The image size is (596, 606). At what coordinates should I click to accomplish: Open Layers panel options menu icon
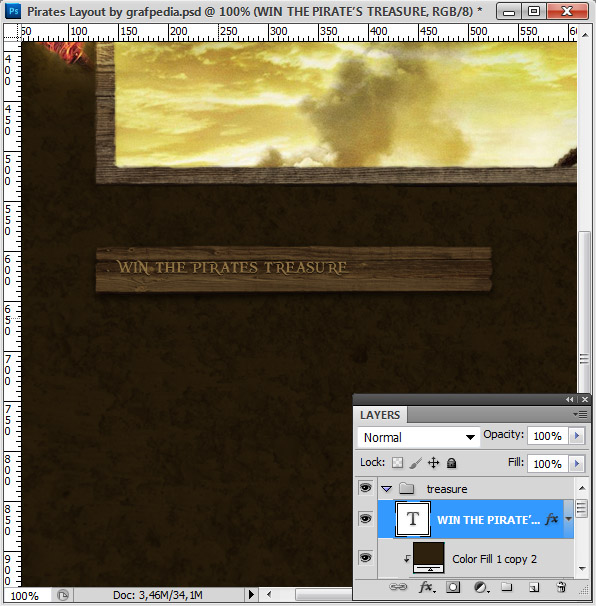click(x=580, y=415)
